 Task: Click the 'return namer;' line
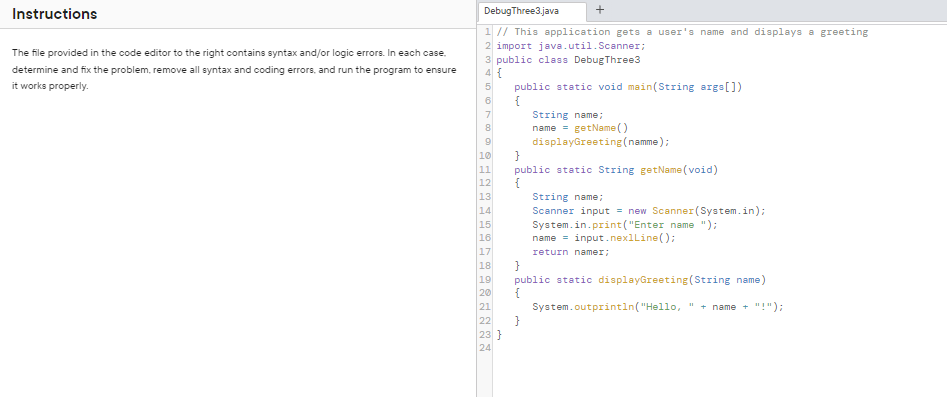click(571, 252)
